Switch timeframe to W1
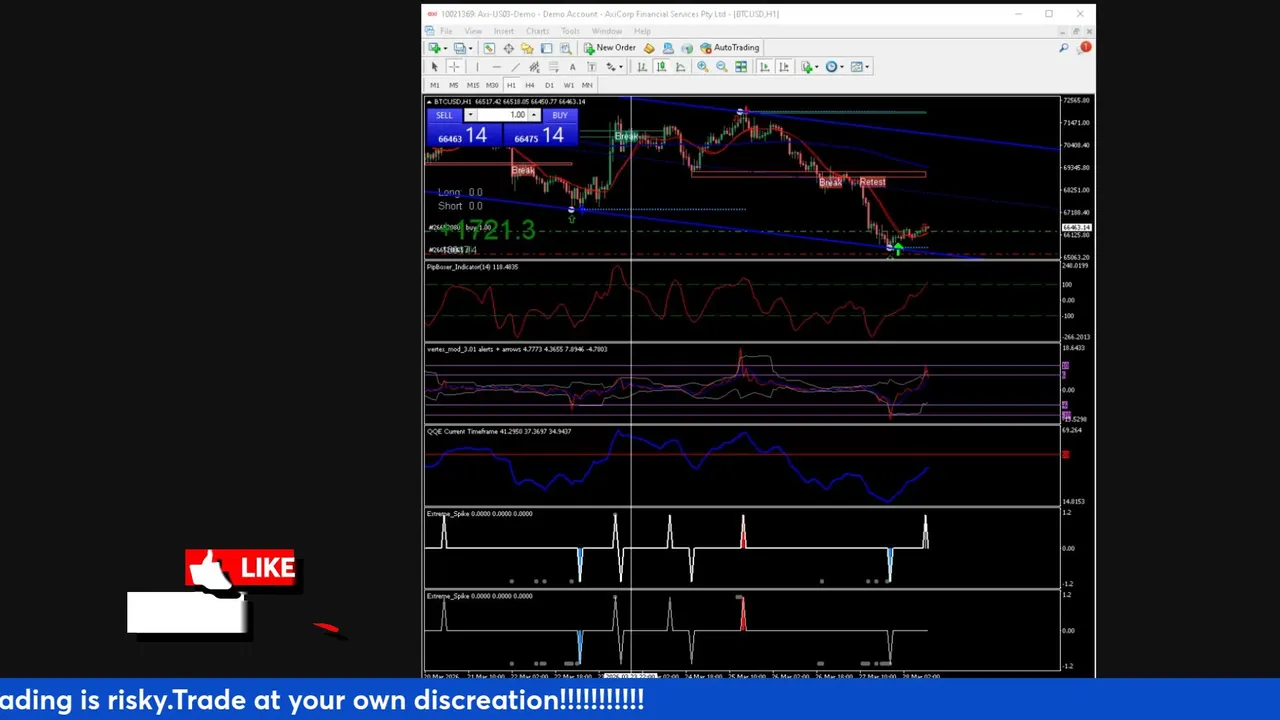Image resolution: width=1280 pixels, height=720 pixels. [568, 85]
